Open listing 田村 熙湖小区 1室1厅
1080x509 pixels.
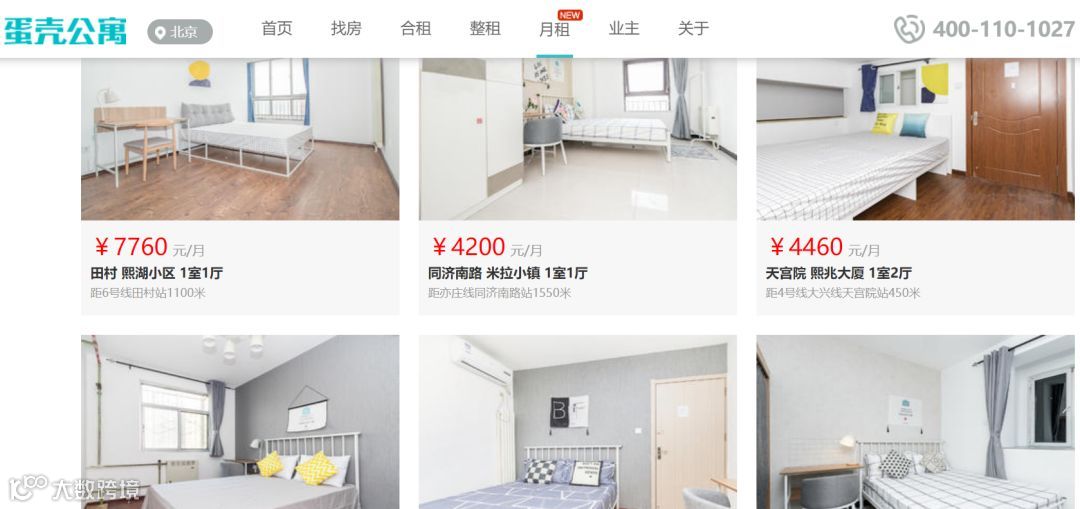click(x=157, y=273)
